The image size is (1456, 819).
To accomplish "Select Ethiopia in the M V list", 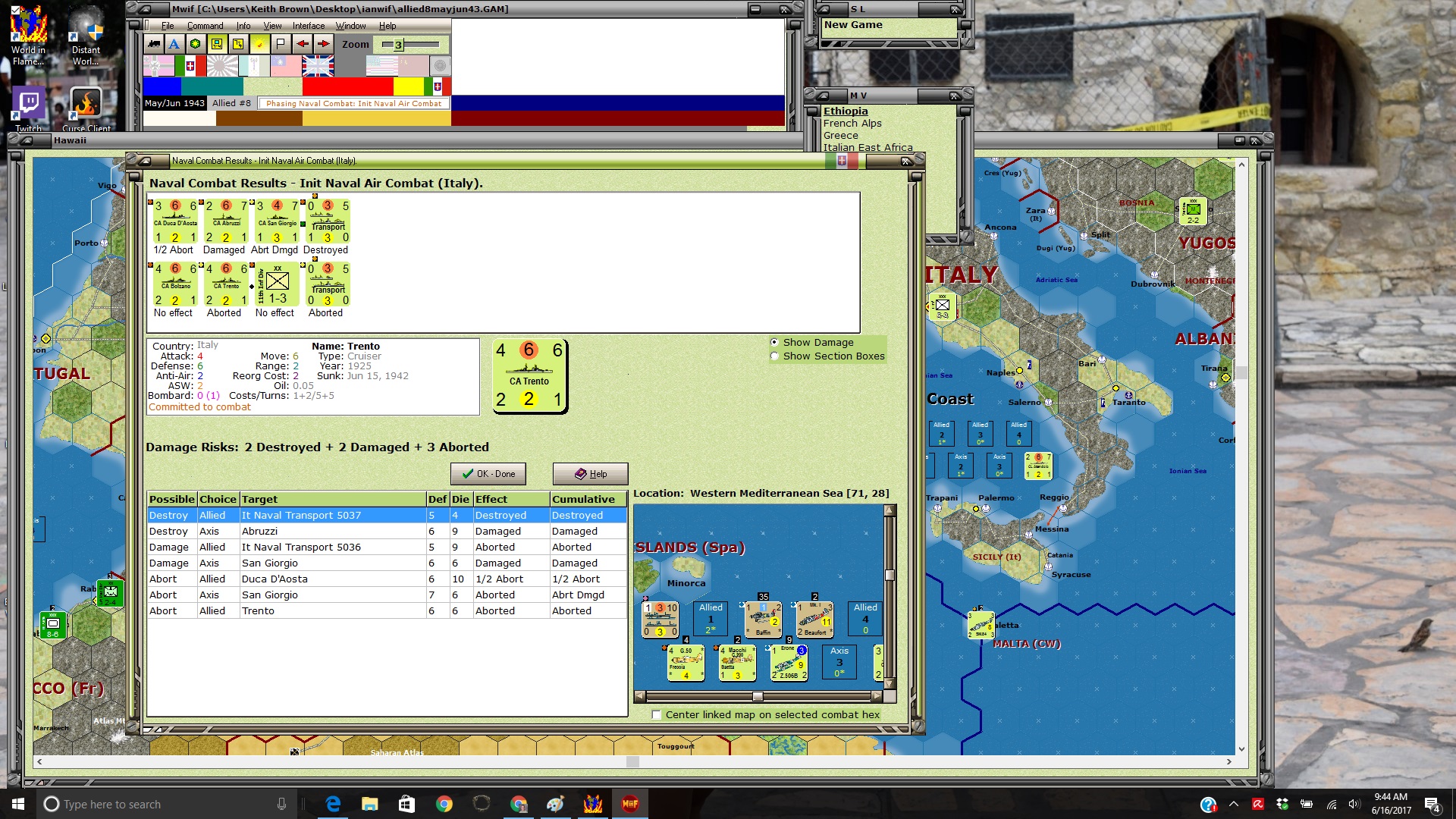I will pyautogui.click(x=846, y=111).
